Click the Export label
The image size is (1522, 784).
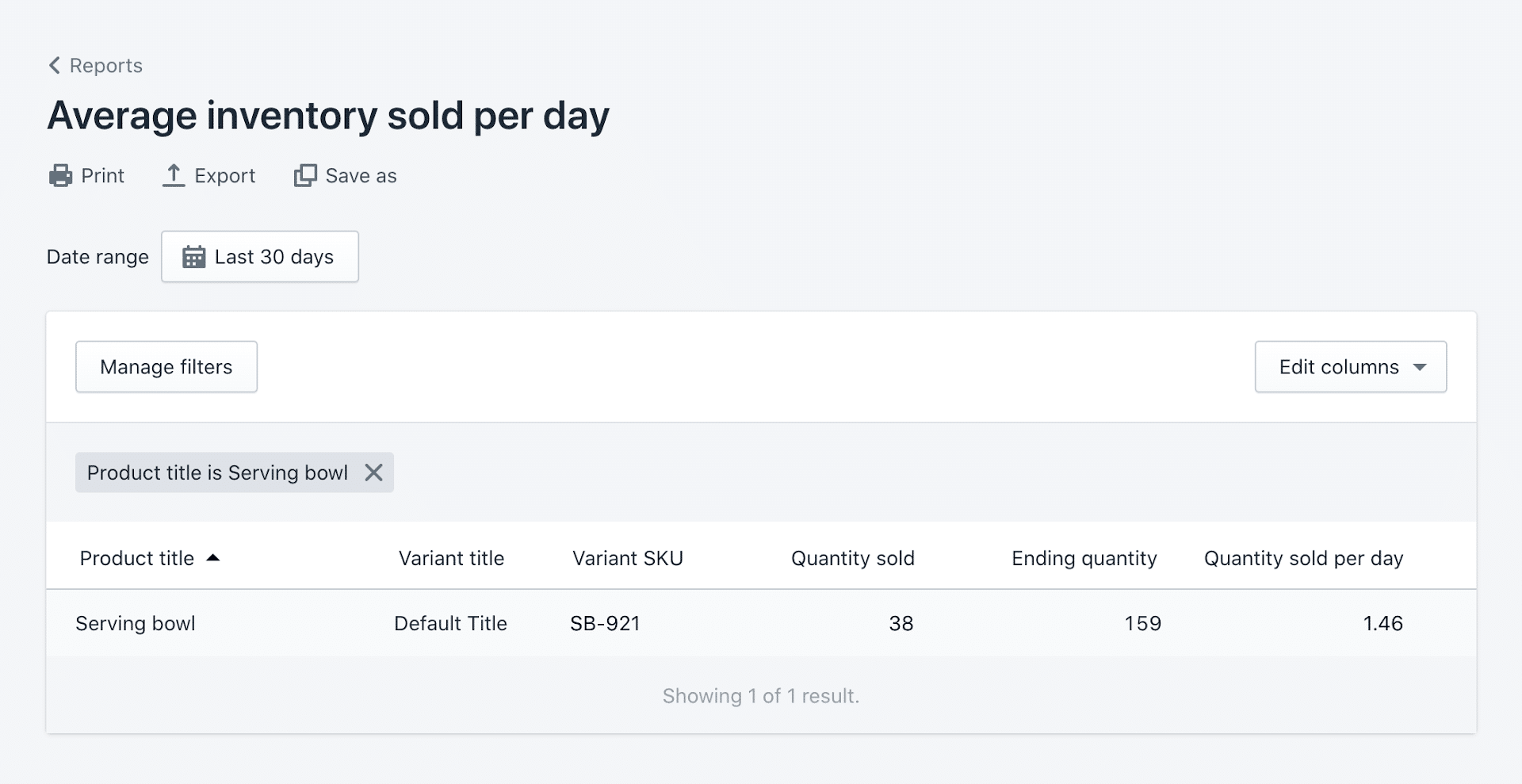224,175
